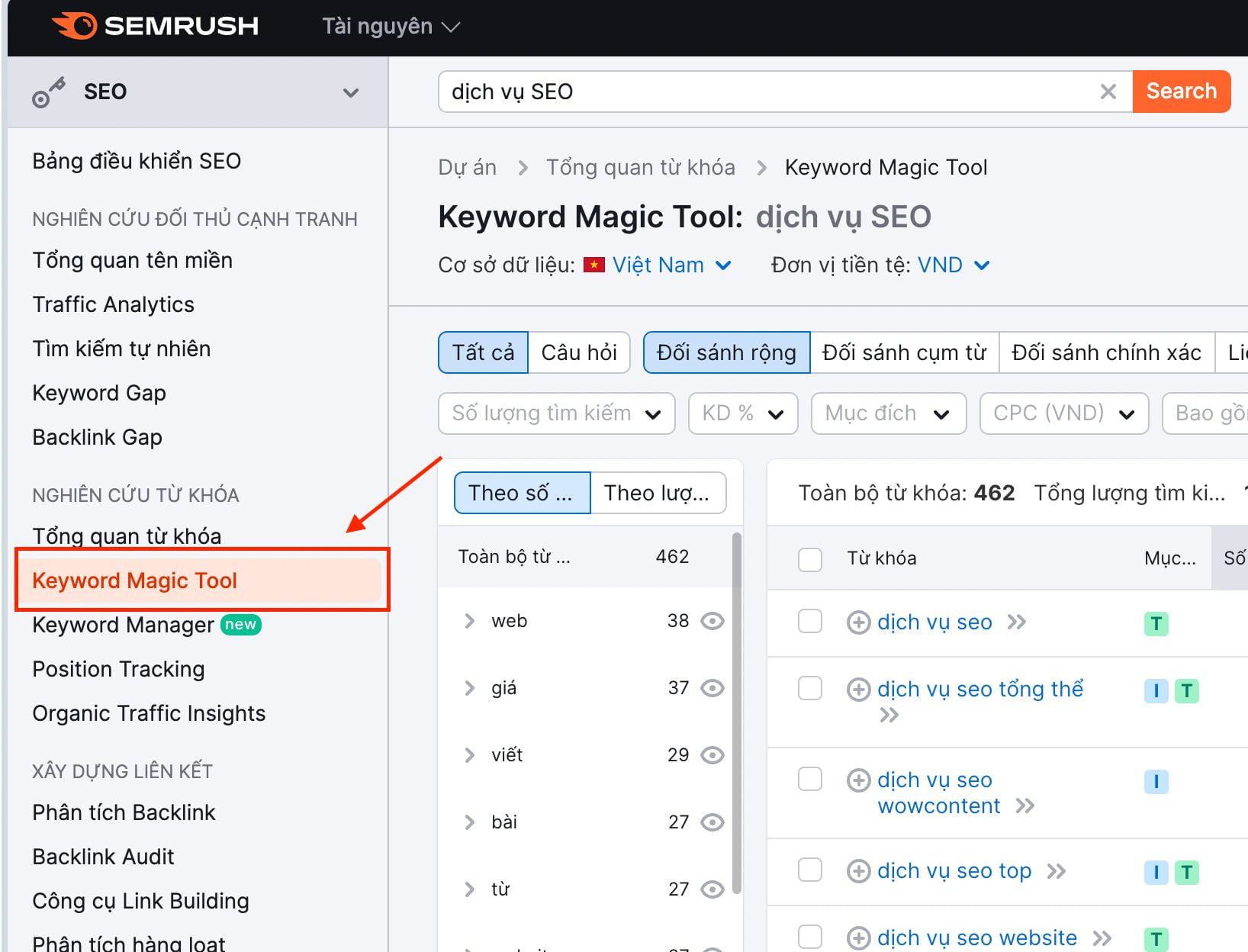Expand the 'web' keyword group
Screen dimensions: 1248x952
point(470,621)
